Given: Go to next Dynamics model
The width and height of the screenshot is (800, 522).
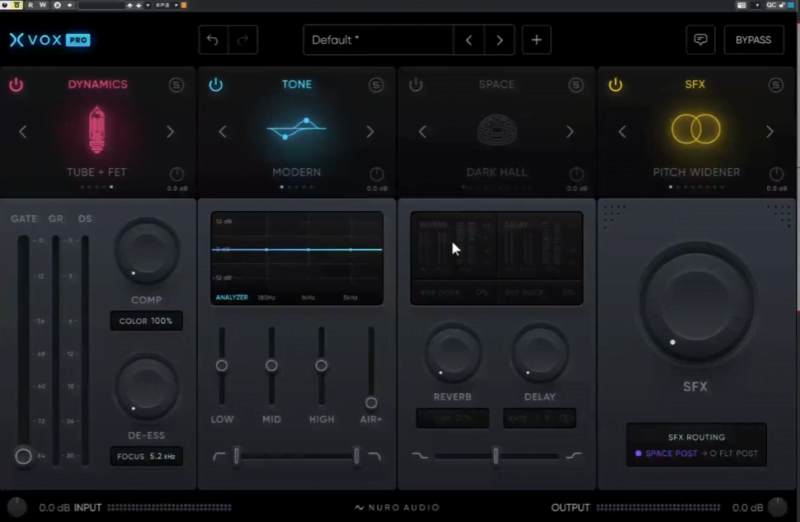Looking at the screenshot, I should click(170, 132).
